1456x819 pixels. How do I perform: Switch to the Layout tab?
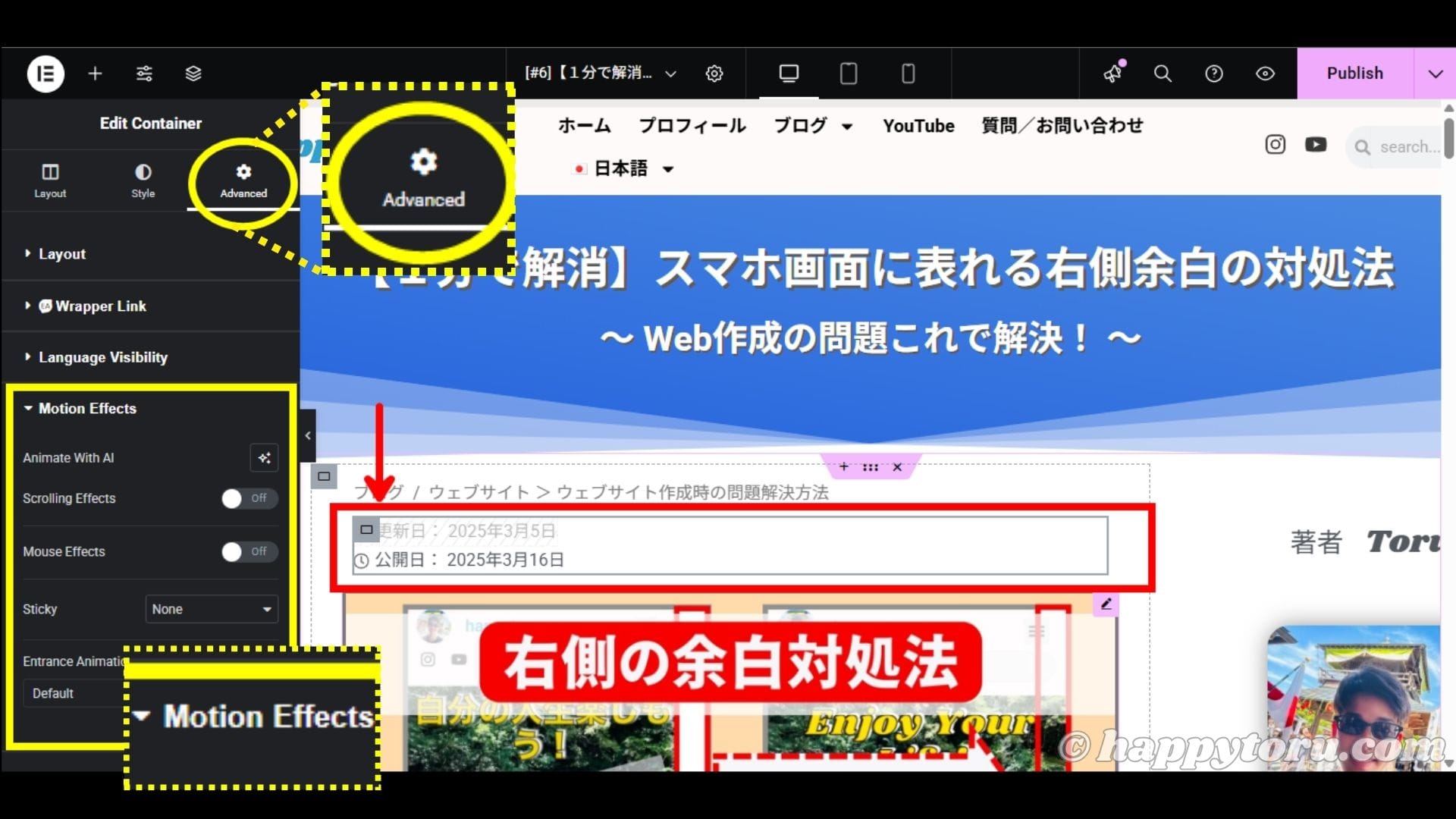[50, 180]
